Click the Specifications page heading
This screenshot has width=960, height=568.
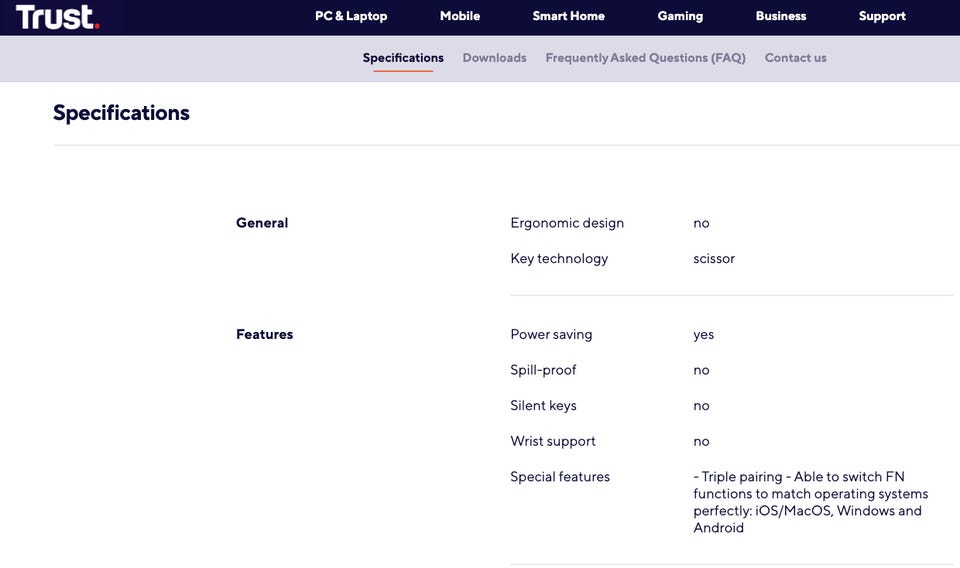pyautogui.click(x=121, y=113)
